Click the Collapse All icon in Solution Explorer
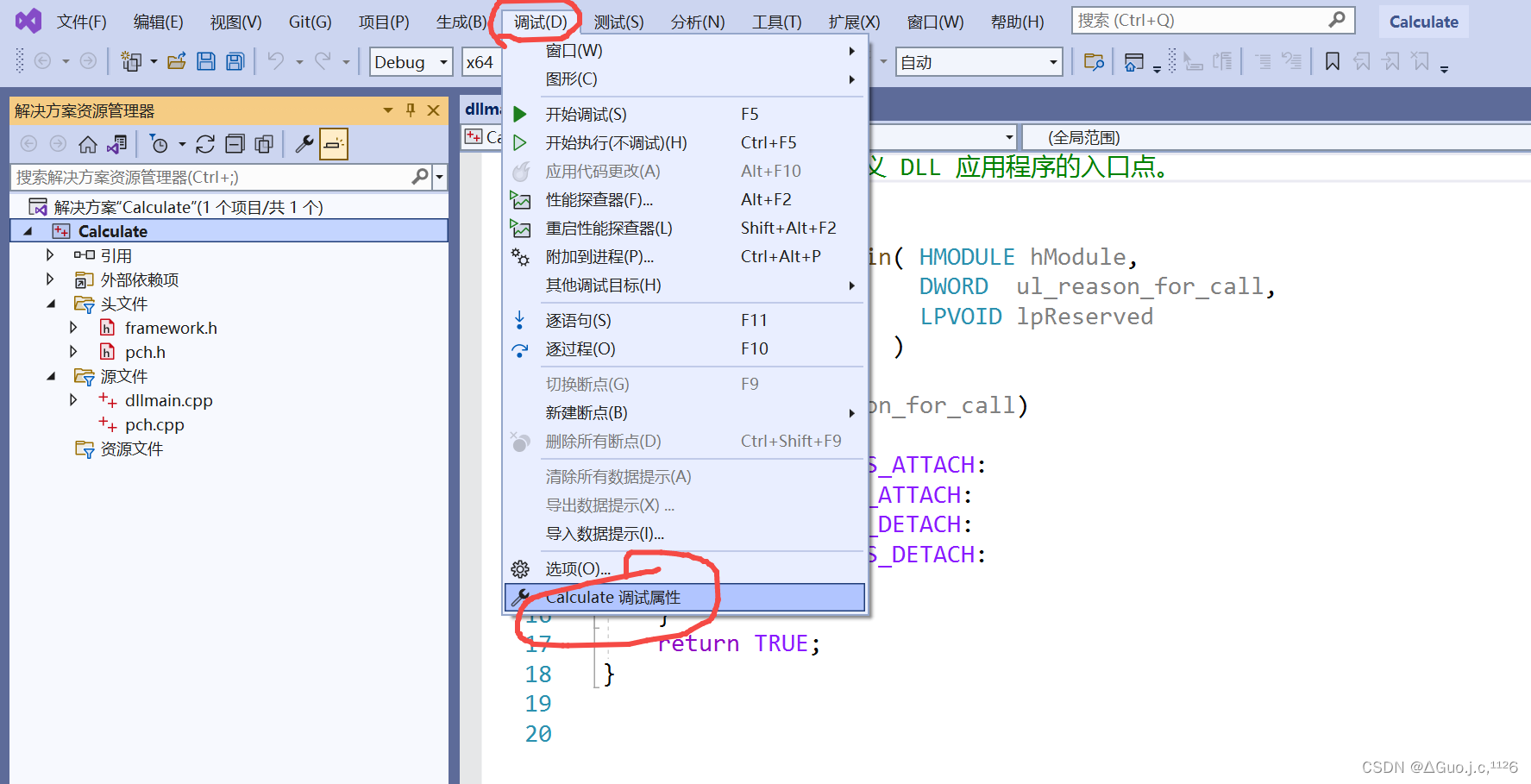The height and width of the screenshot is (784, 1531). coord(235,144)
